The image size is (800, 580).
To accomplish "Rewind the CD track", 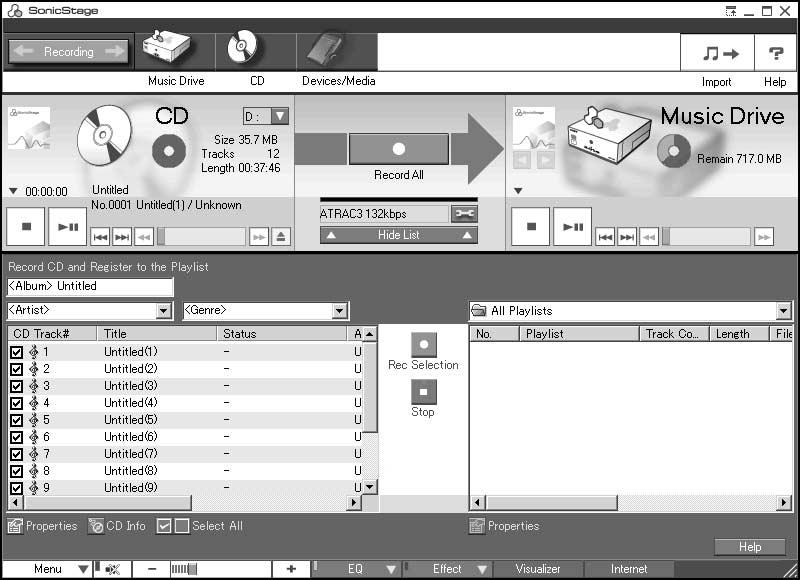I will (x=144, y=237).
